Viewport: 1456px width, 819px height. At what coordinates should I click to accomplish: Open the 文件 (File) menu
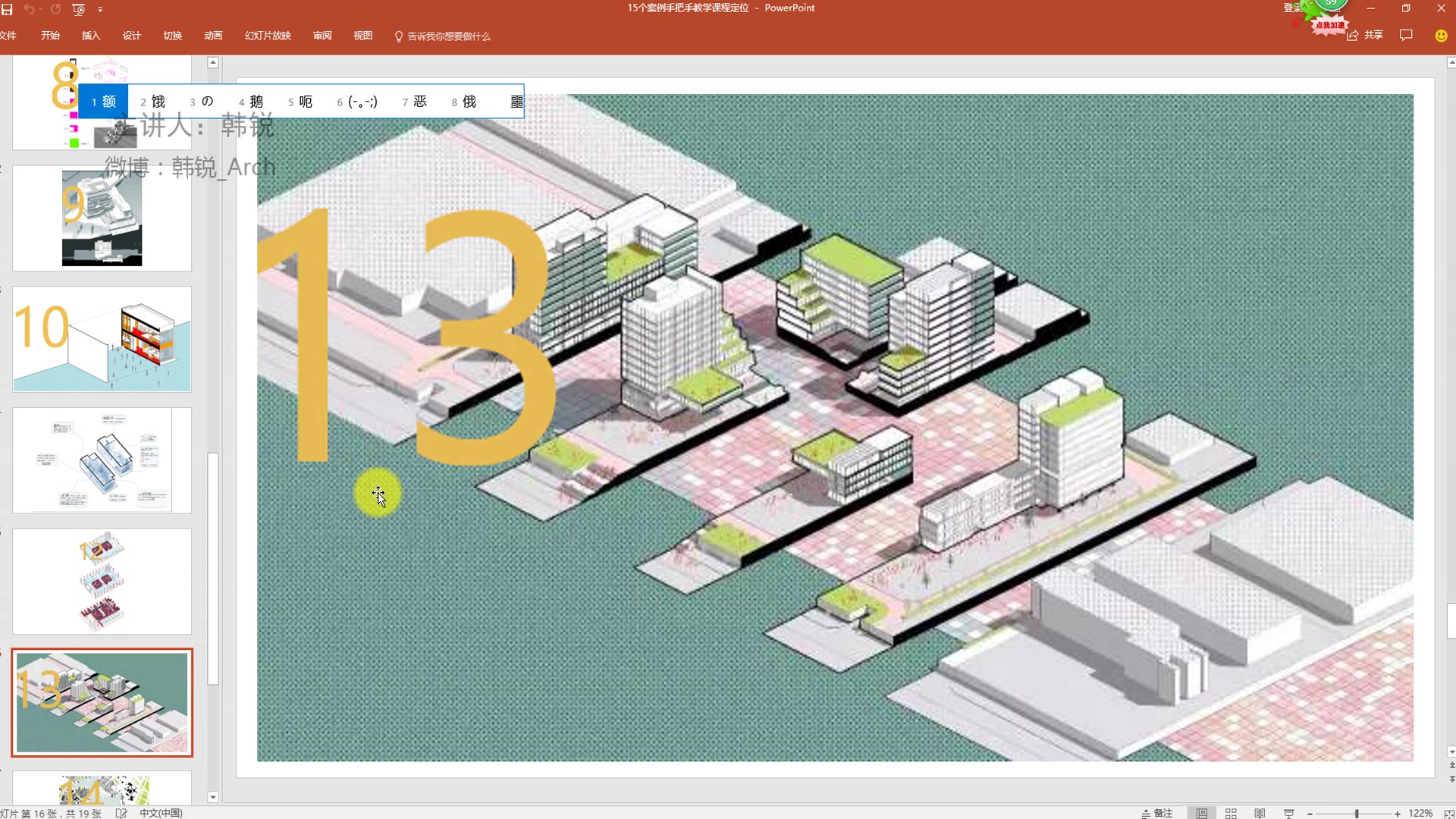coord(8,36)
